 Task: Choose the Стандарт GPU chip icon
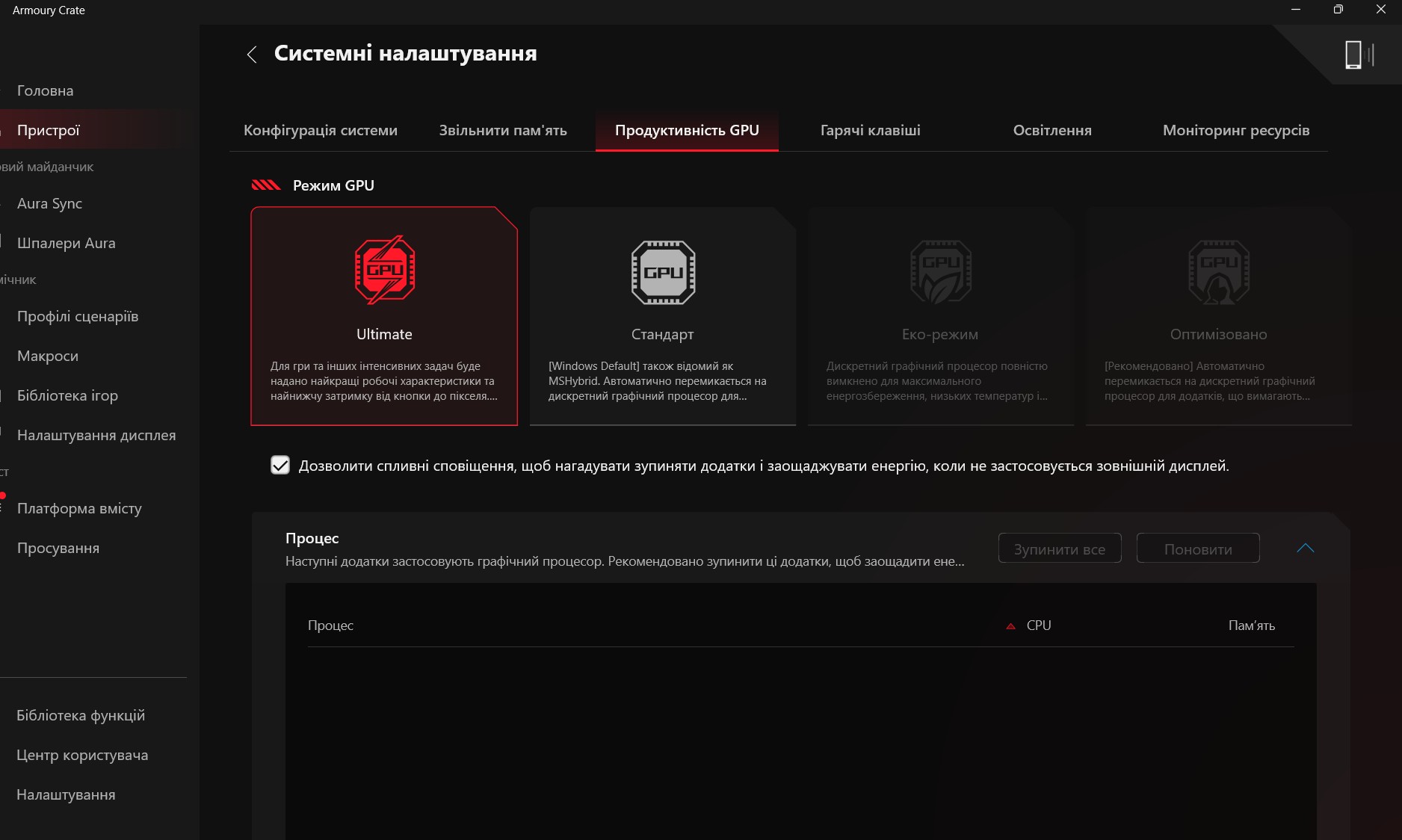(x=663, y=272)
